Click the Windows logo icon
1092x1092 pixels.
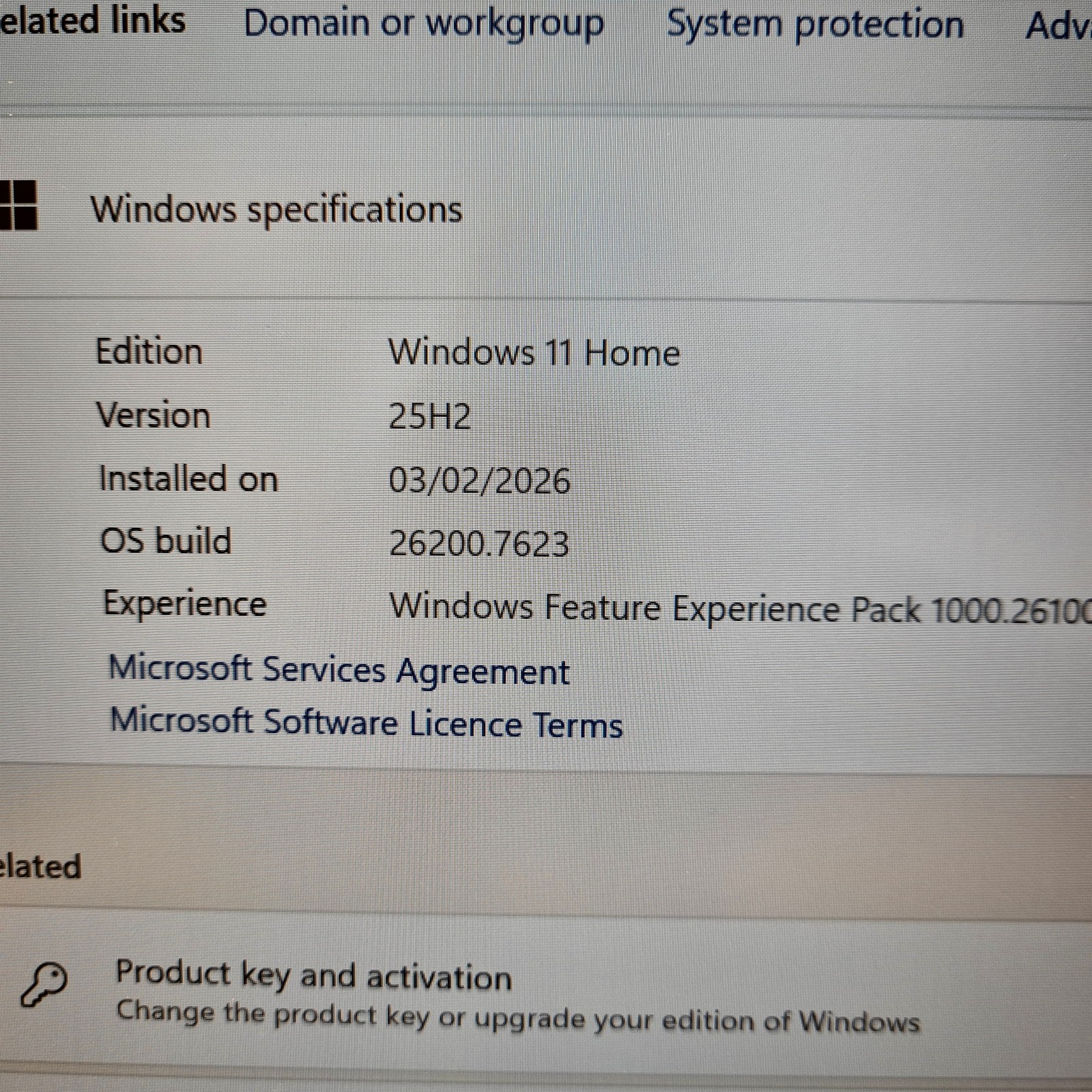[x=18, y=205]
